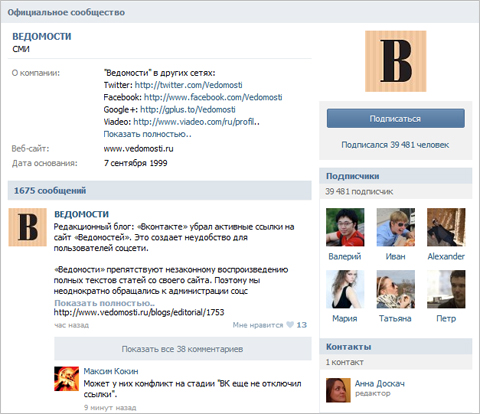Click the 1 контакт count text
This screenshot has height=414, width=480.
345,362
